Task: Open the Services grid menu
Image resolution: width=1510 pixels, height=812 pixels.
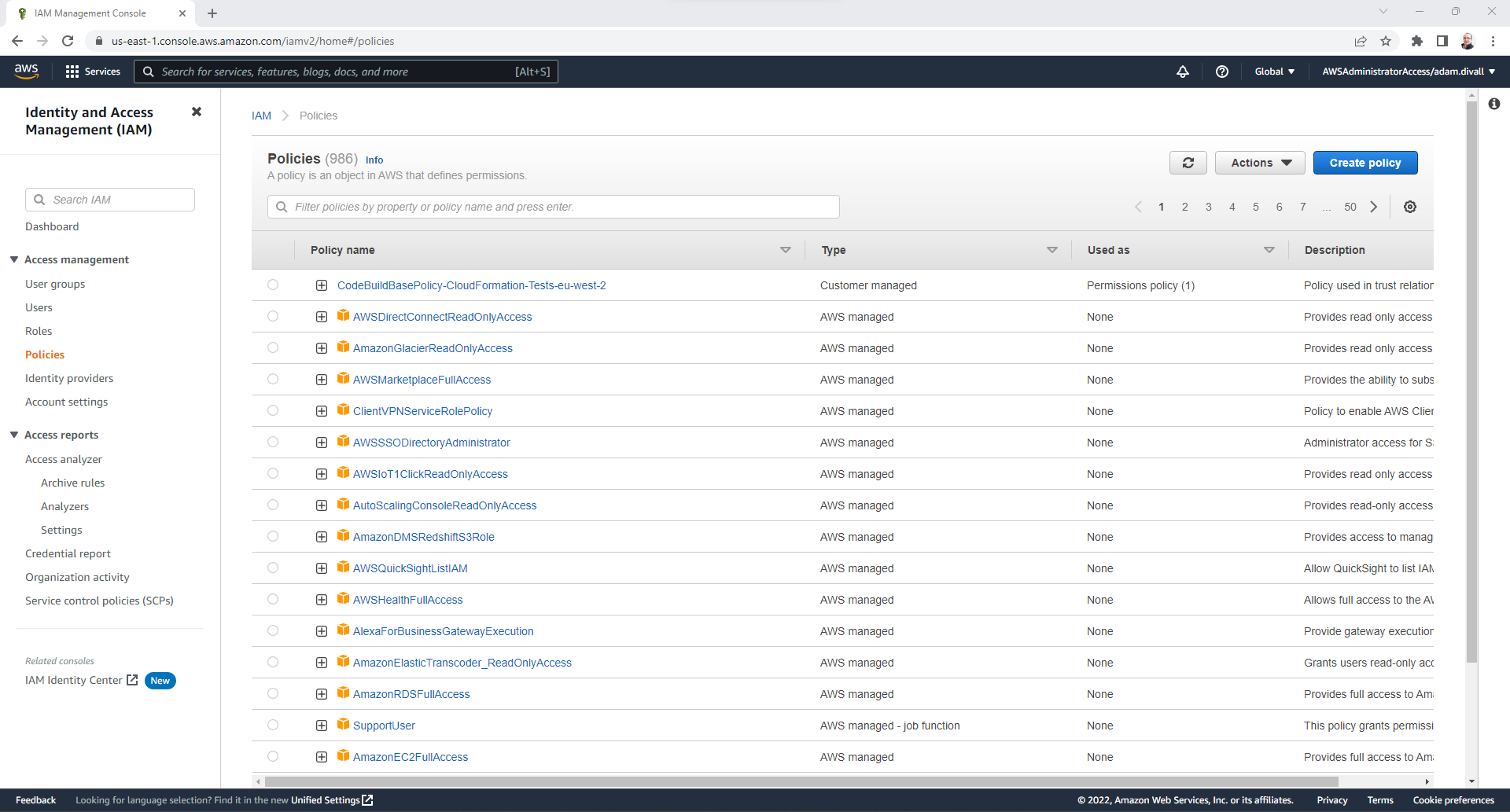Action: pos(93,72)
